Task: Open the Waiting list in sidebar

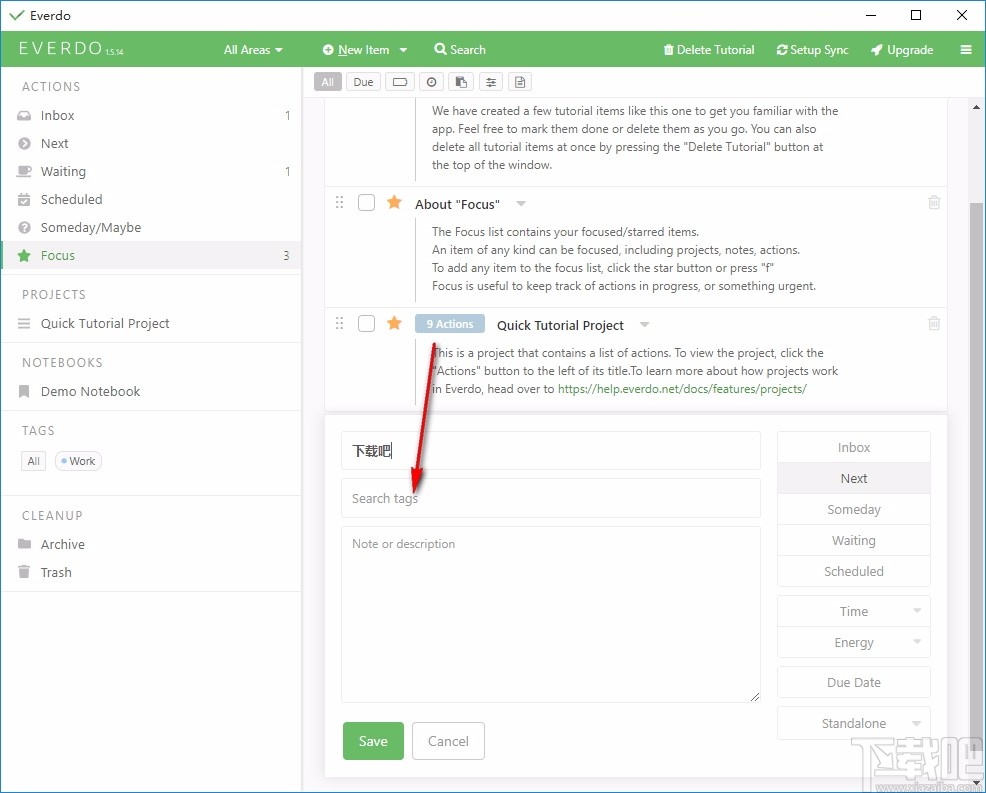Action: coord(151,171)
